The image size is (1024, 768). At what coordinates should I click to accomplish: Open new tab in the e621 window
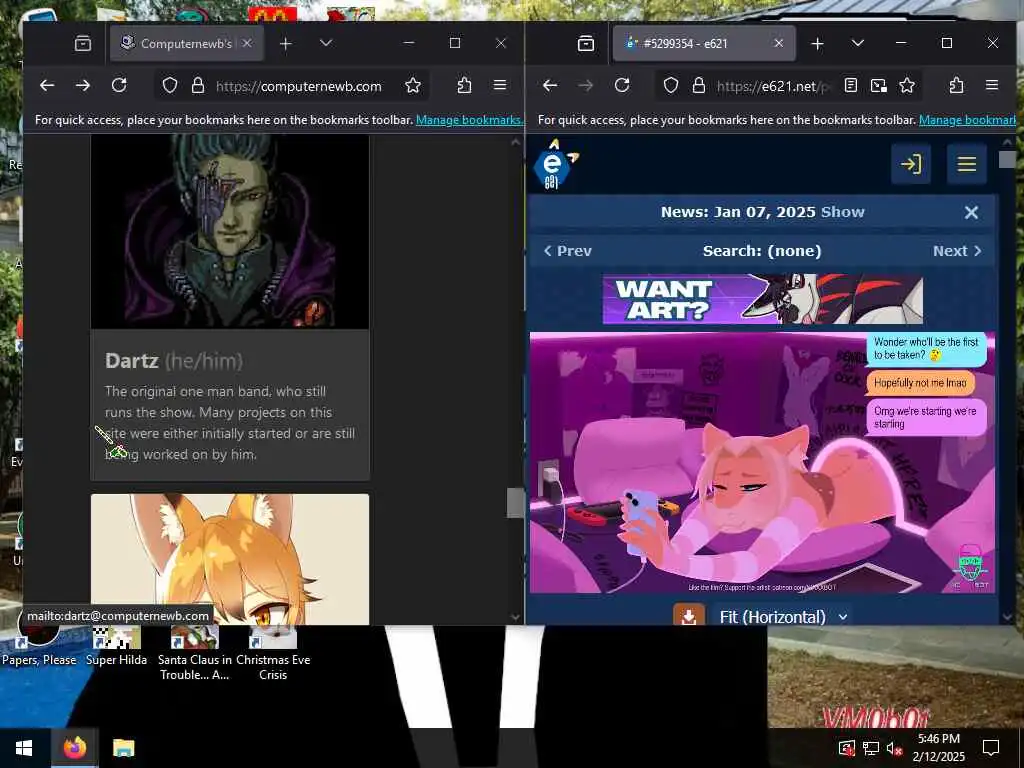(817, 44)
